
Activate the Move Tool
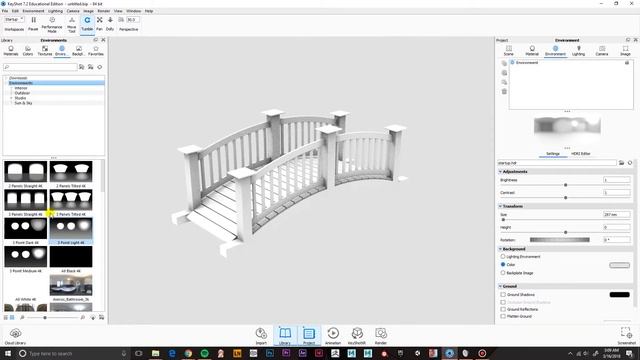tap(72, 24)
